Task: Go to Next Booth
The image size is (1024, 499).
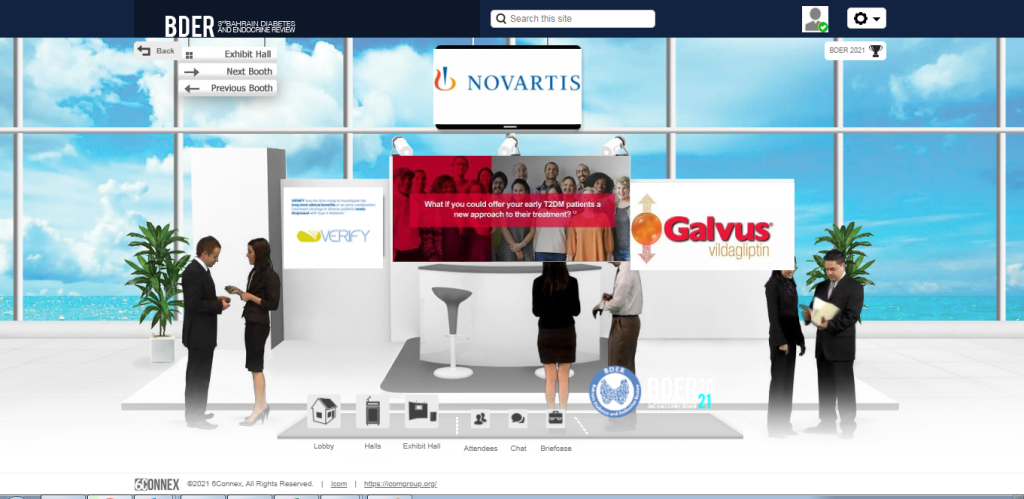Action: [x=227, y=71]
